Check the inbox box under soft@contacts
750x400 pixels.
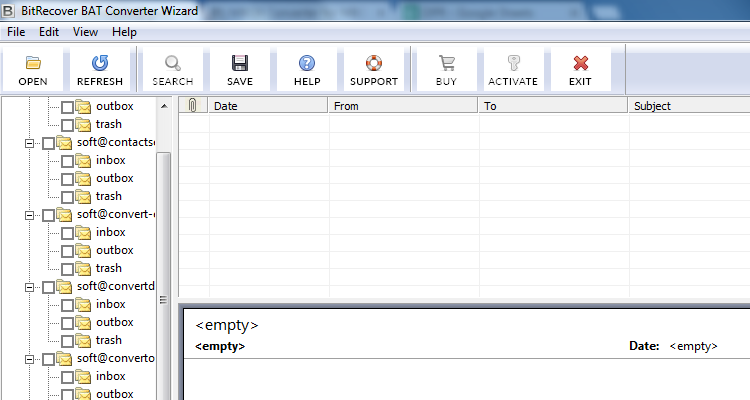(67, 161)
